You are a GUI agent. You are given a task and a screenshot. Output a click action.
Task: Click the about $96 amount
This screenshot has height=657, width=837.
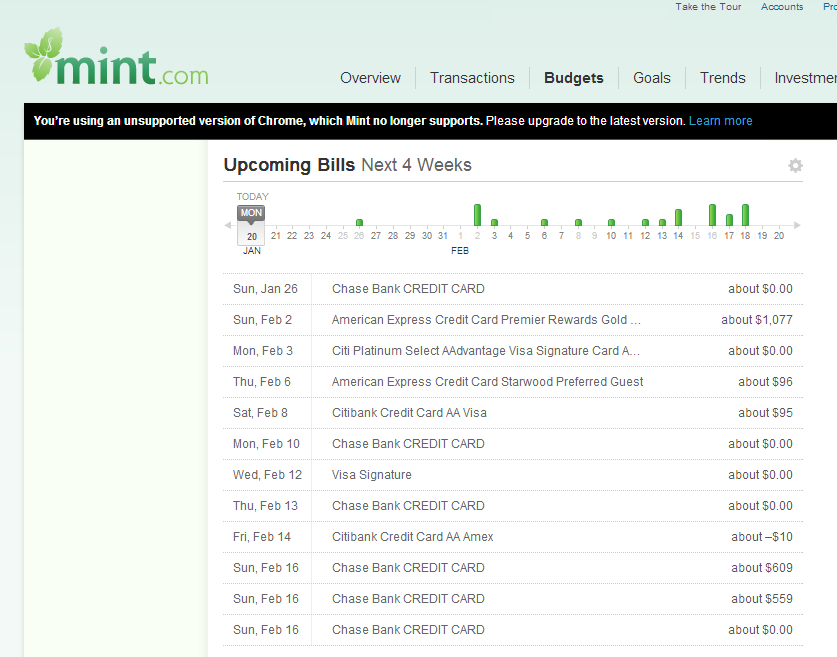pos(765,382)
